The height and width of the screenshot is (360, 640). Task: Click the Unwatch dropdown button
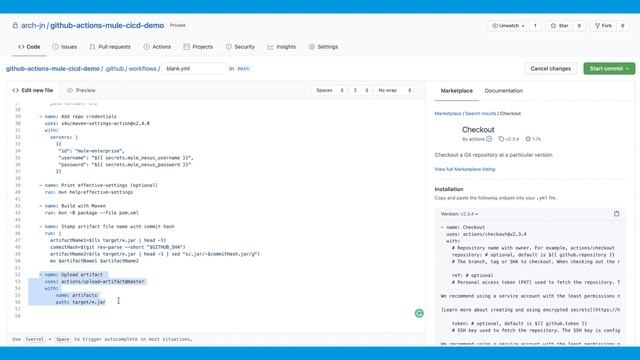coord(508,26)
